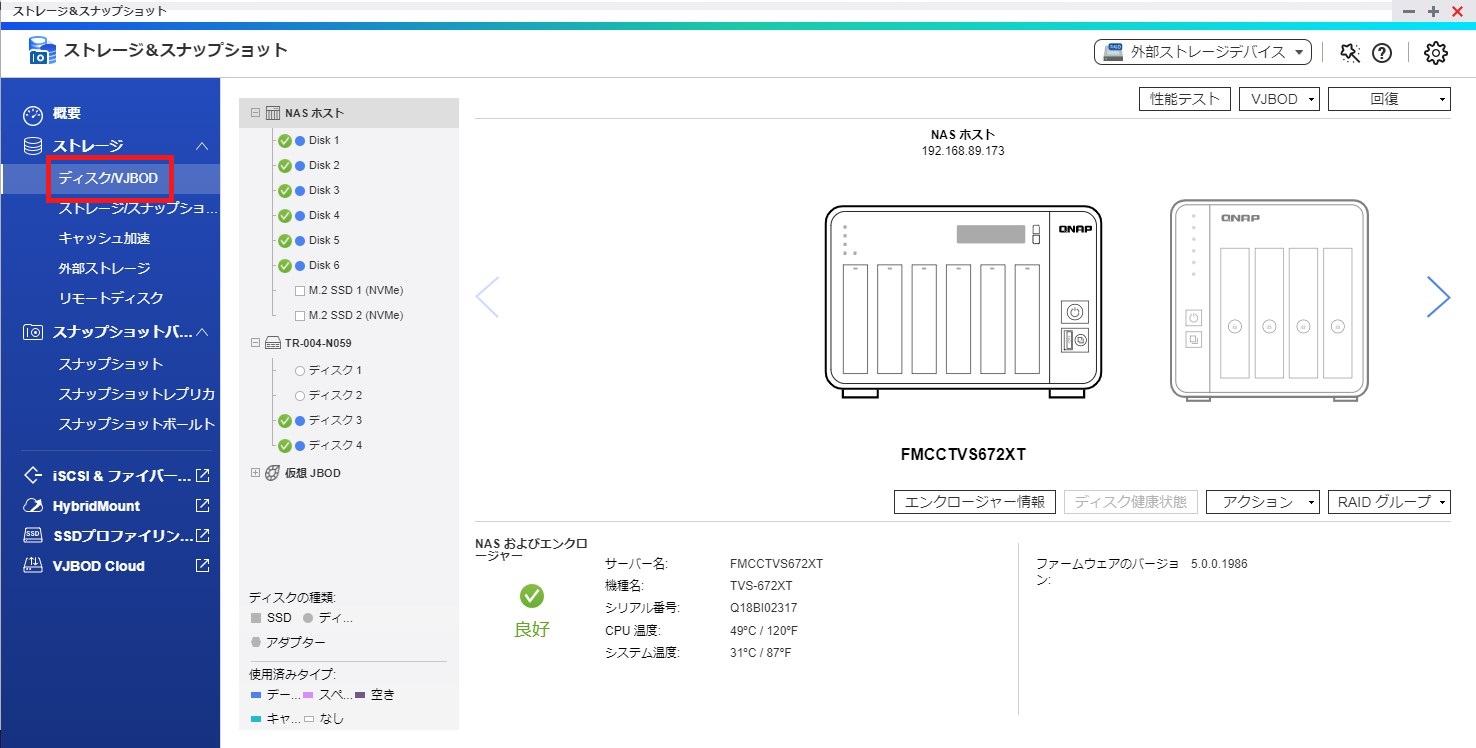Open the 外部ストレージデバイス dropdown

click(x=1203, y=52)
